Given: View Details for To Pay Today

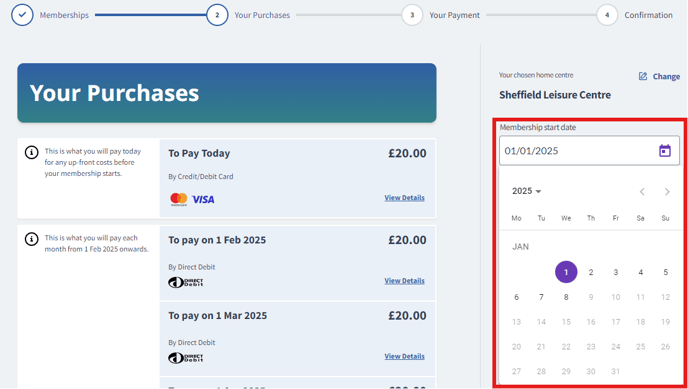Looking at the screenshot, I should click(x=405, y=198).
